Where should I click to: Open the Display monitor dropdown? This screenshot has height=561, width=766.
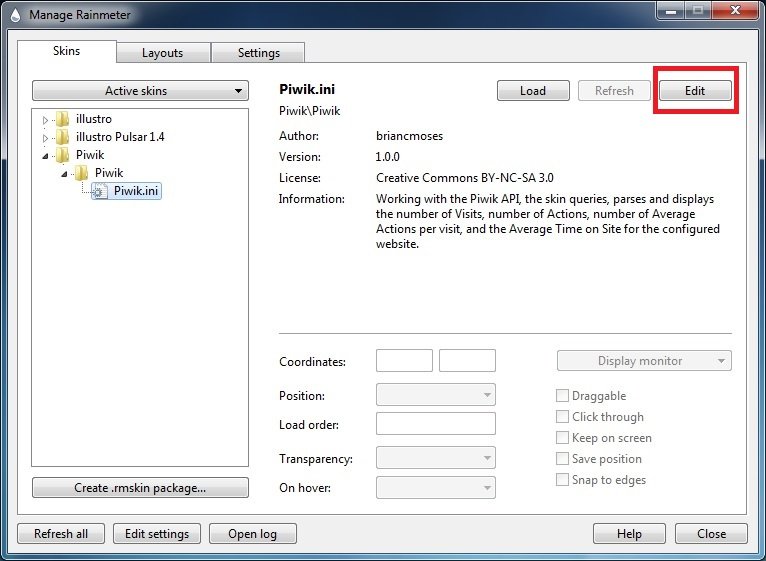(644, 361)
